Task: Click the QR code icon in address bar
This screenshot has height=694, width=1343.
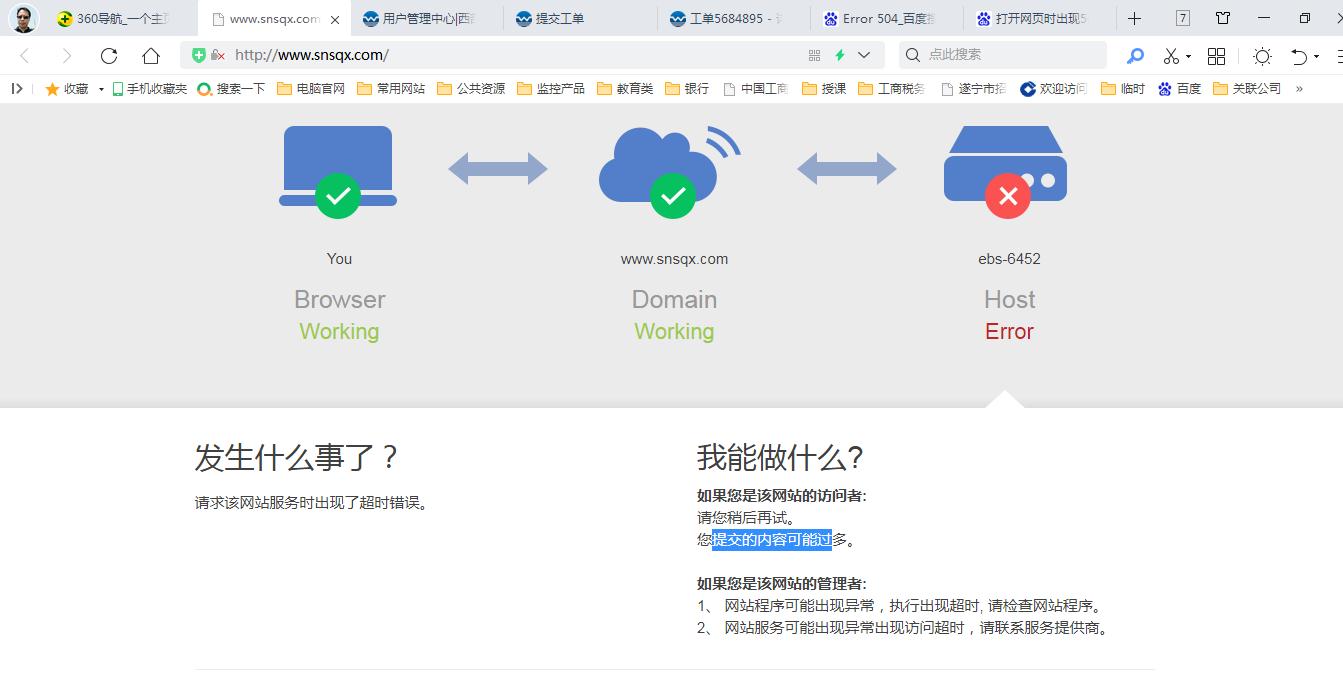Action: coord(814,56)
